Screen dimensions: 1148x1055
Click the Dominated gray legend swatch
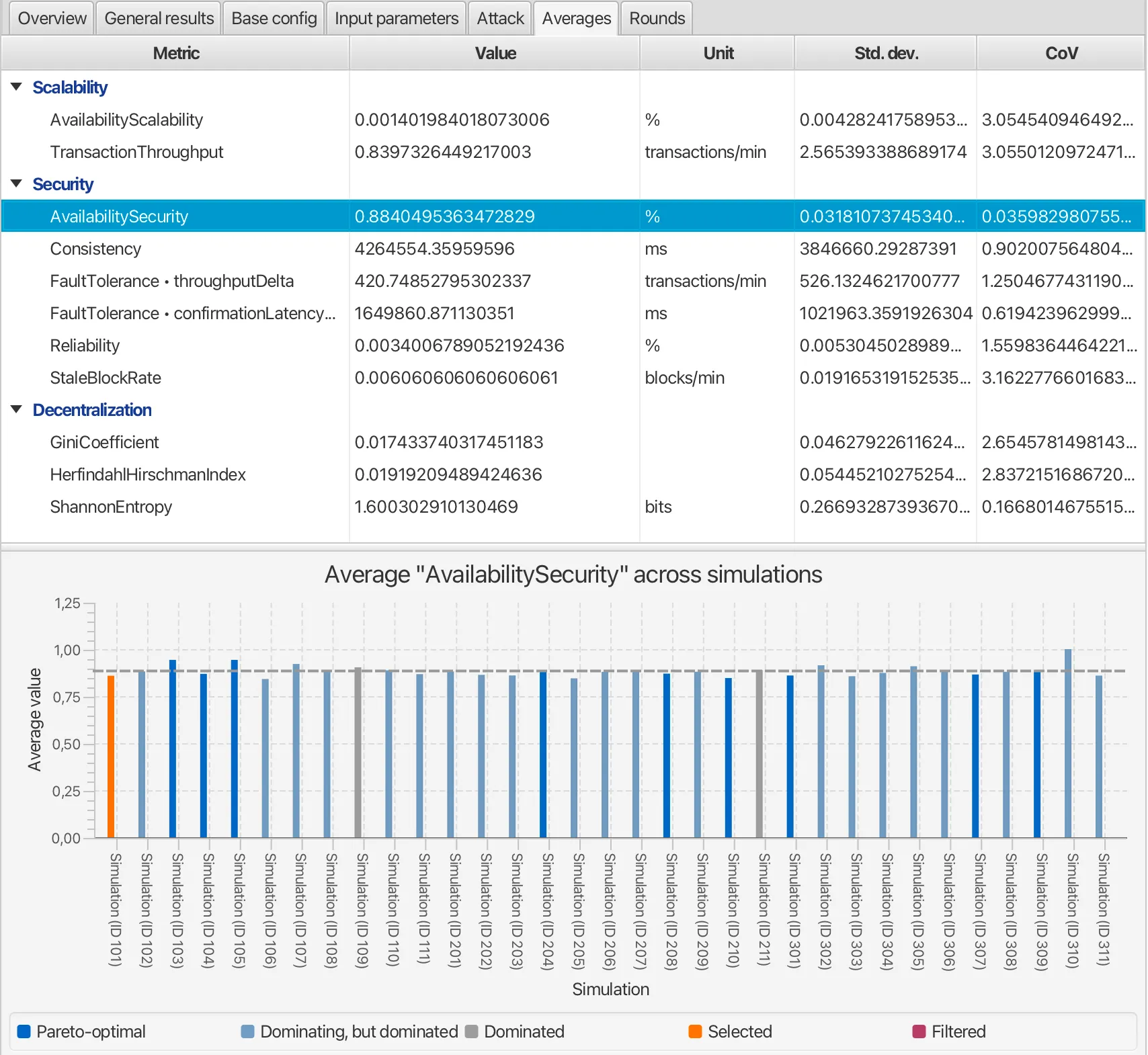(471, 1031)
